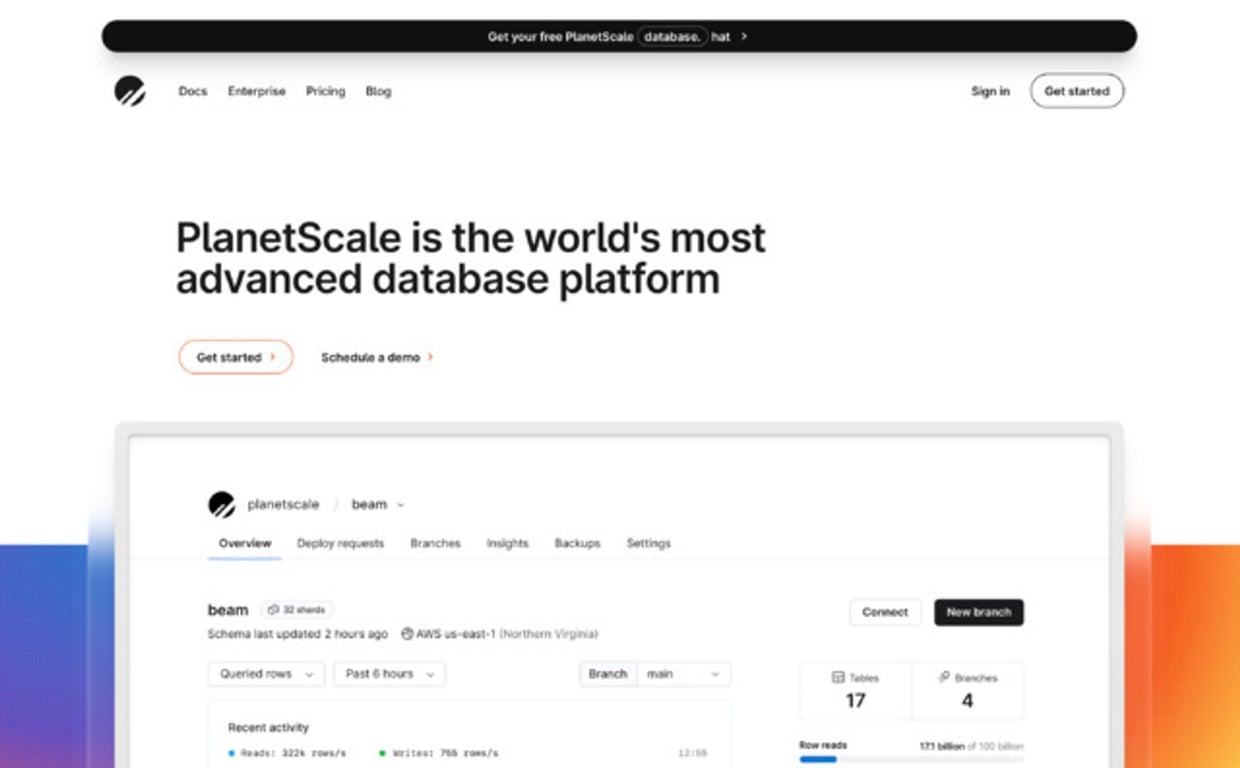Screen dimensions: 1240x768
Task: Click 'AWS us-east-1 (Northern Virginia)' text
Action: tap(508, 634)
